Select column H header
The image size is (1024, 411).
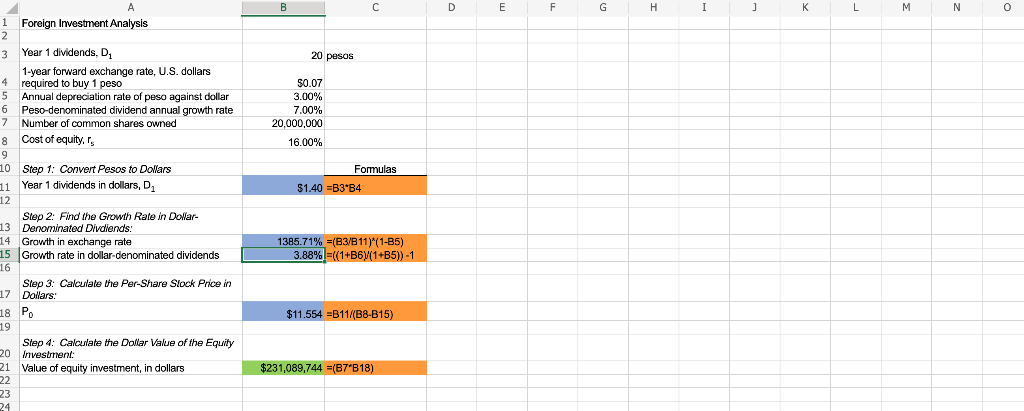[653, 8]
